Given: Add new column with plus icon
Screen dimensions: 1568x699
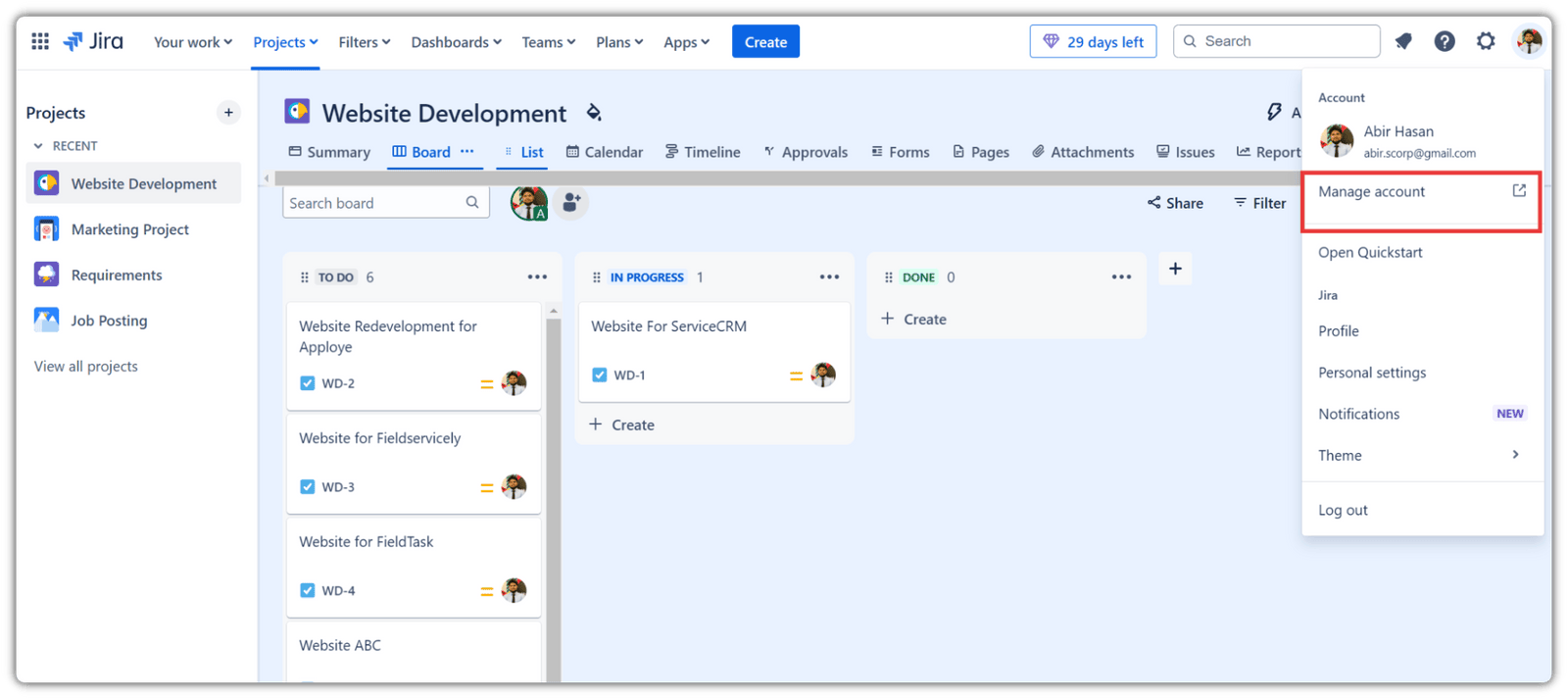Looking at the screenshot, I should (1175, 269).
